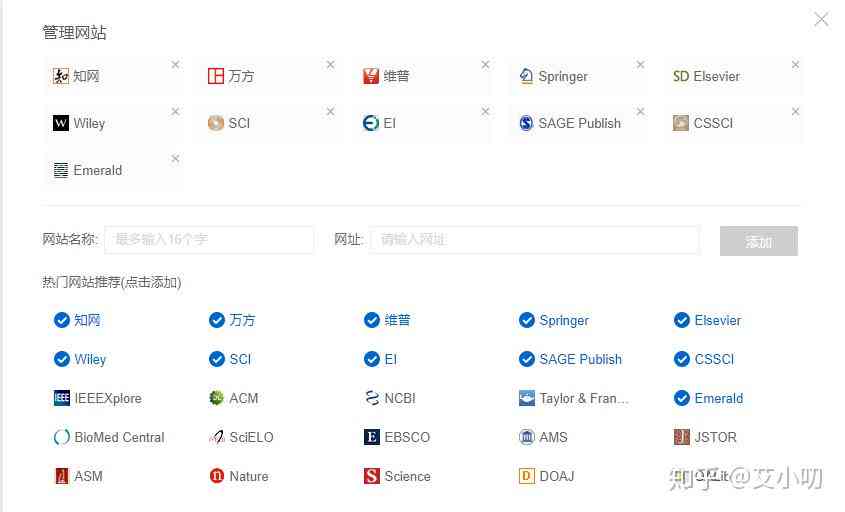
Task: Click the EBSCO label to add it
Action: pyautogui.click(x=407, y=437)
